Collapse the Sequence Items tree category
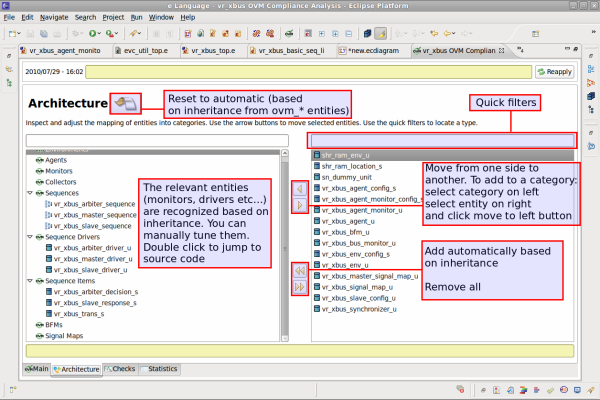 coord(30,281)
